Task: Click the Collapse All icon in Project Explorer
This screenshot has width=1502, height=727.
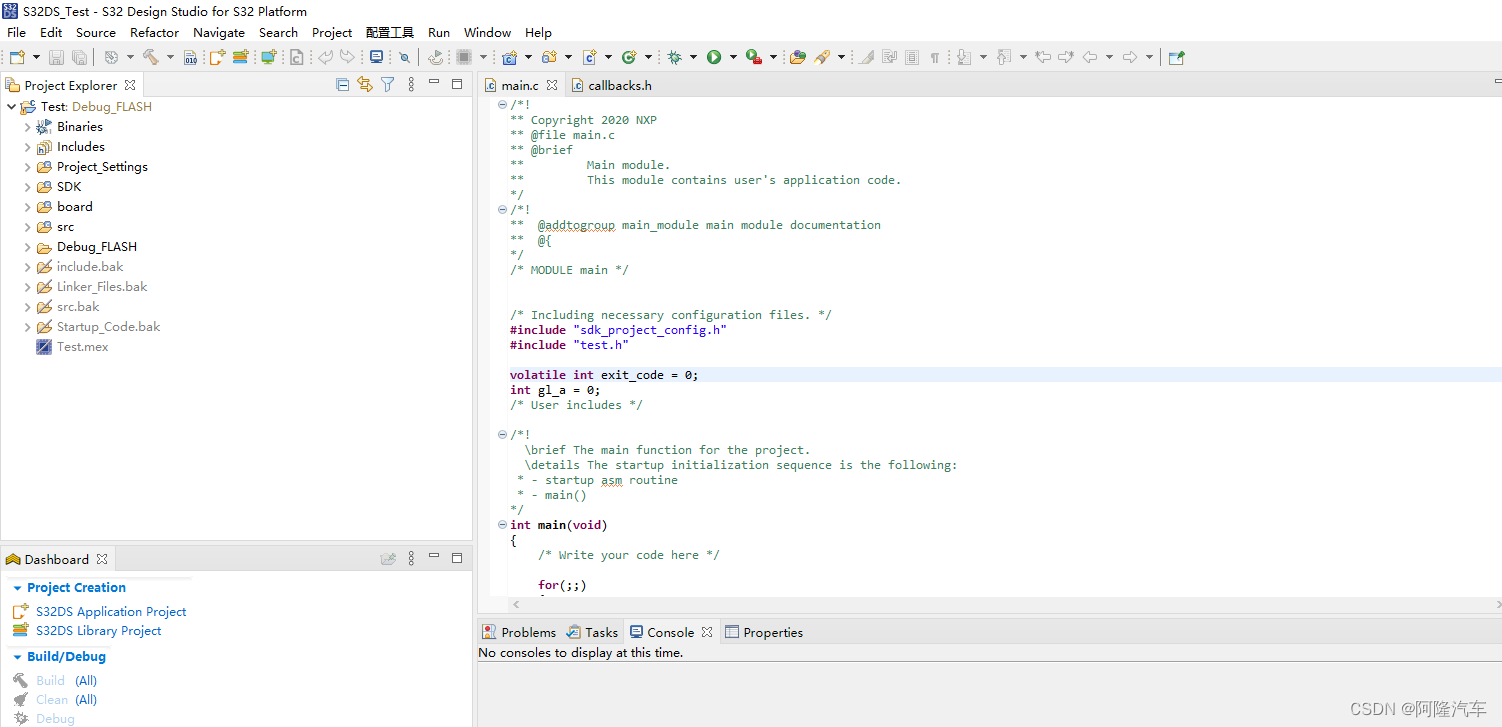Action: (x=342, y=85)
